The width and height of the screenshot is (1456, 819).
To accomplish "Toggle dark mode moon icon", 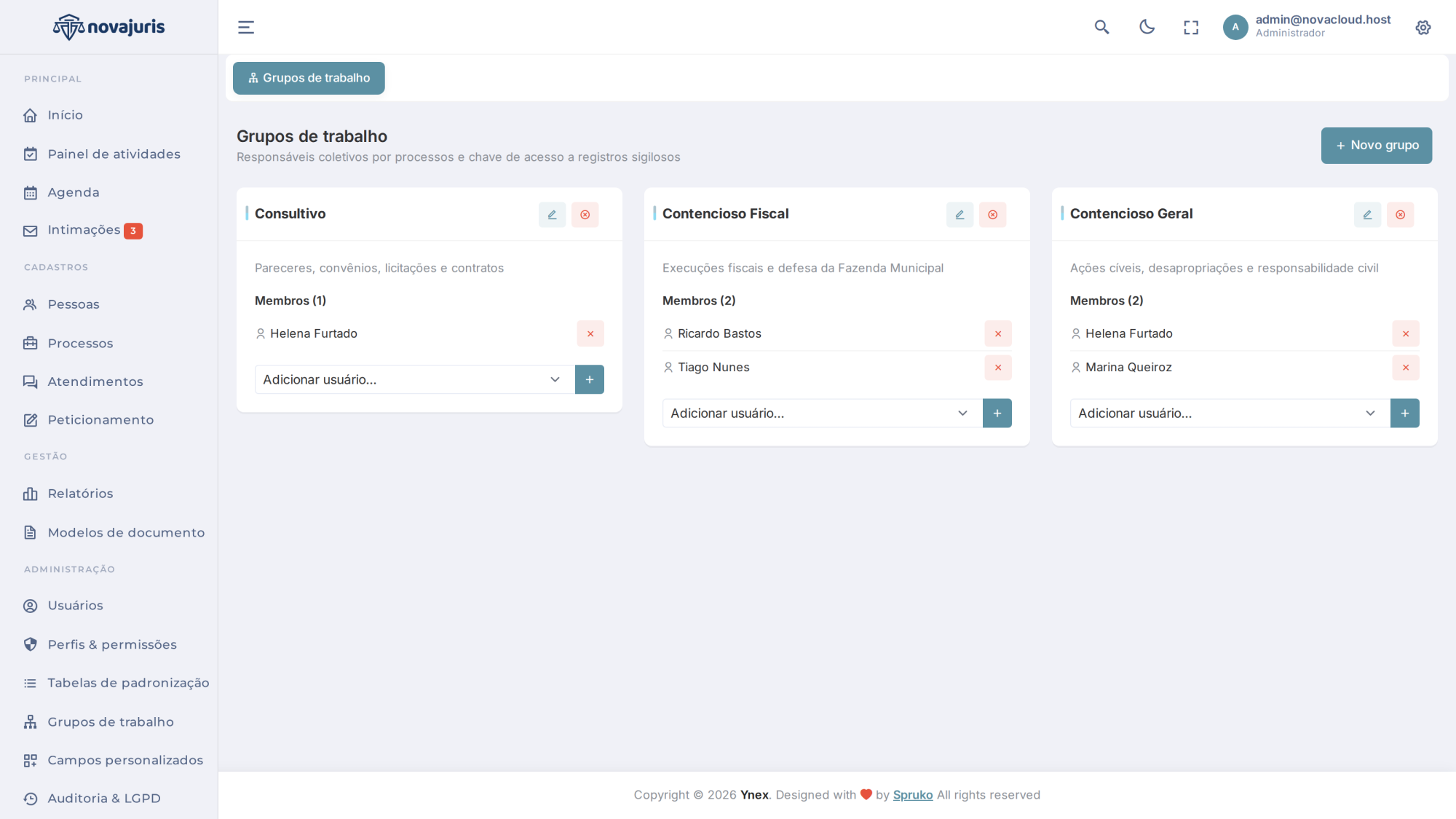I will 1147,28.
